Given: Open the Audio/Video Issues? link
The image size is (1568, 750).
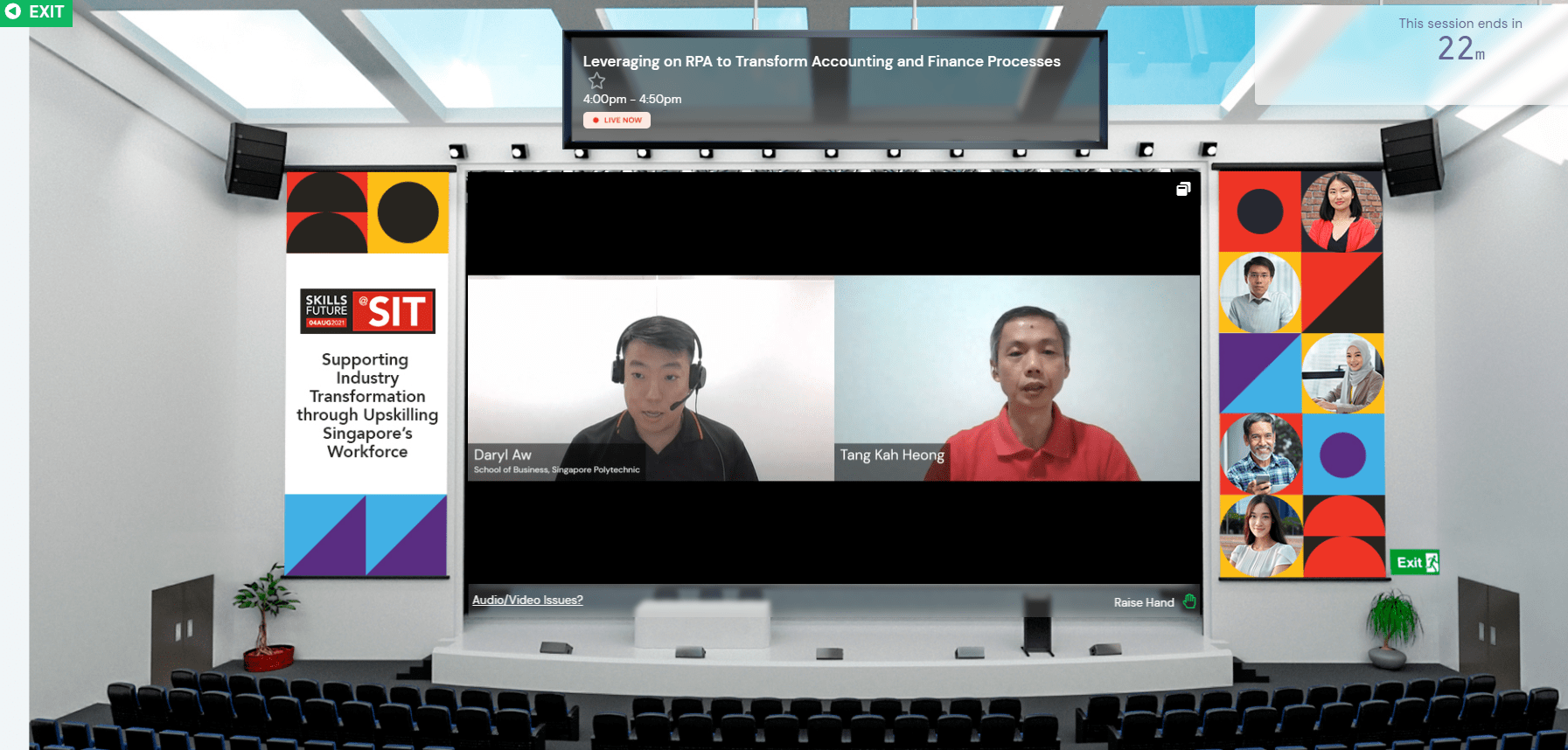Looking at the screenshot, I should coord(527,600).
